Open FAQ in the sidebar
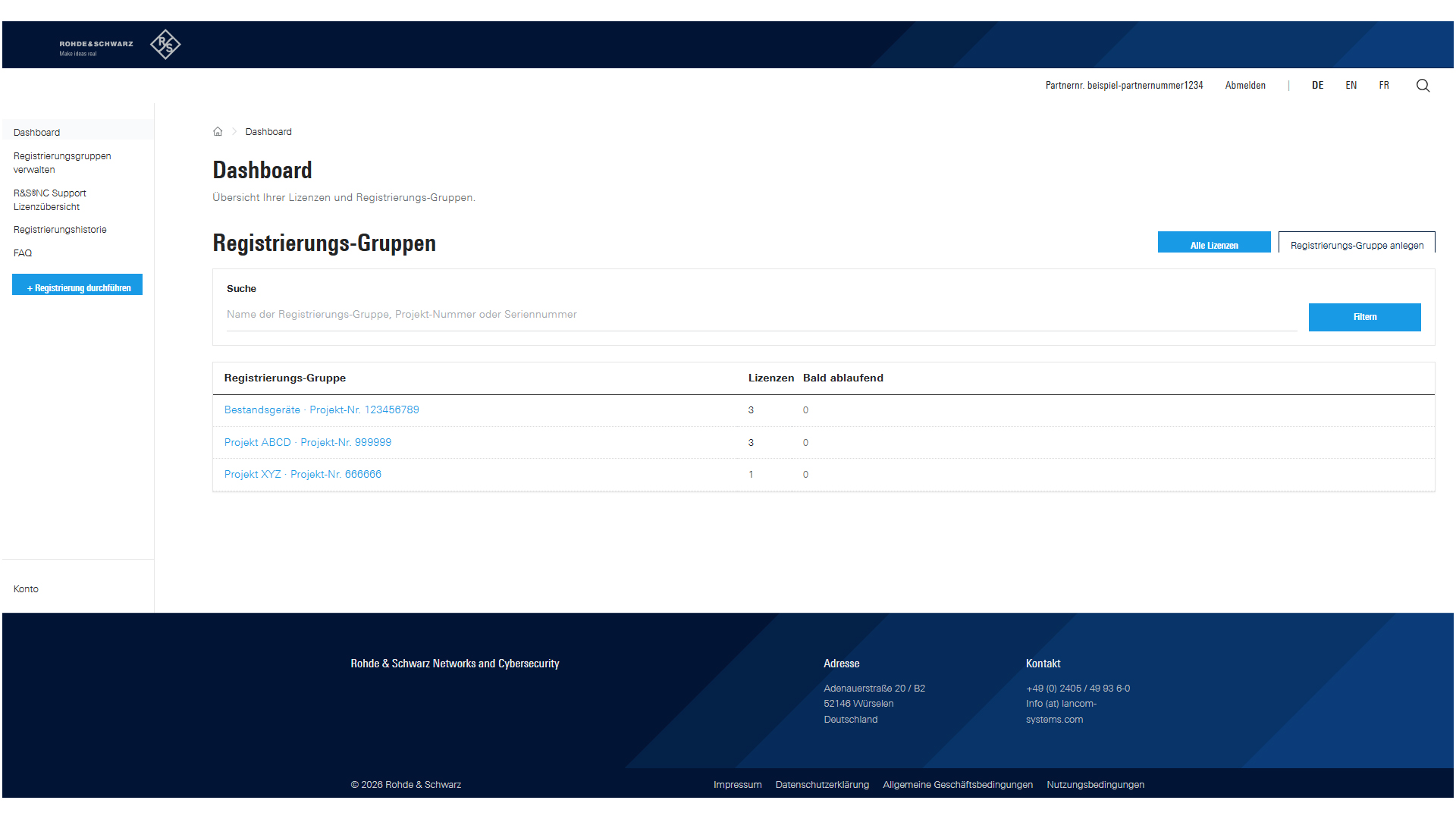Viewport: 1456px width, 819px height. point(23,253)
